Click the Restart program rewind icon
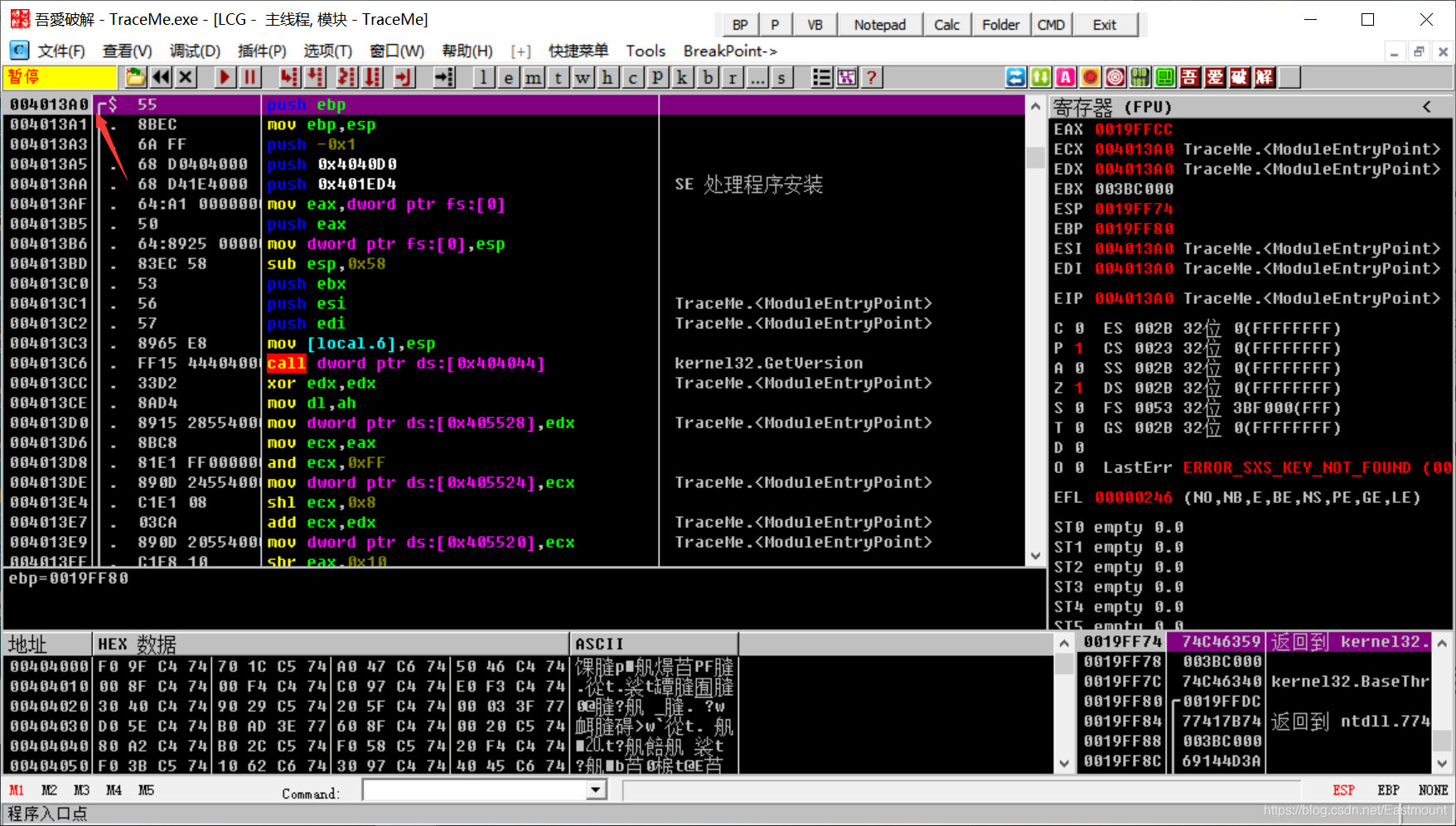Screen dimensions: 1456x826 (161, 77)
